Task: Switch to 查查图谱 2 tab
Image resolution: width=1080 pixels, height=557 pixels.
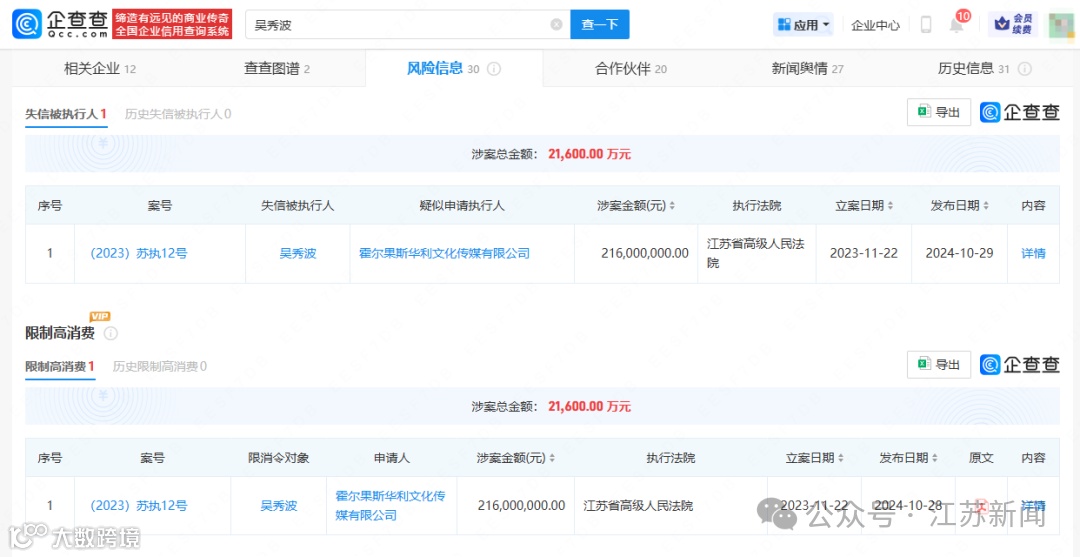Action: [x=277, y=69]
